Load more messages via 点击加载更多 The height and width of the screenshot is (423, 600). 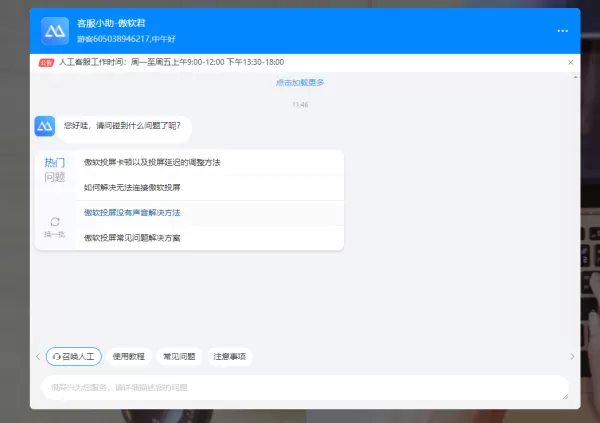tap(300, 82)
